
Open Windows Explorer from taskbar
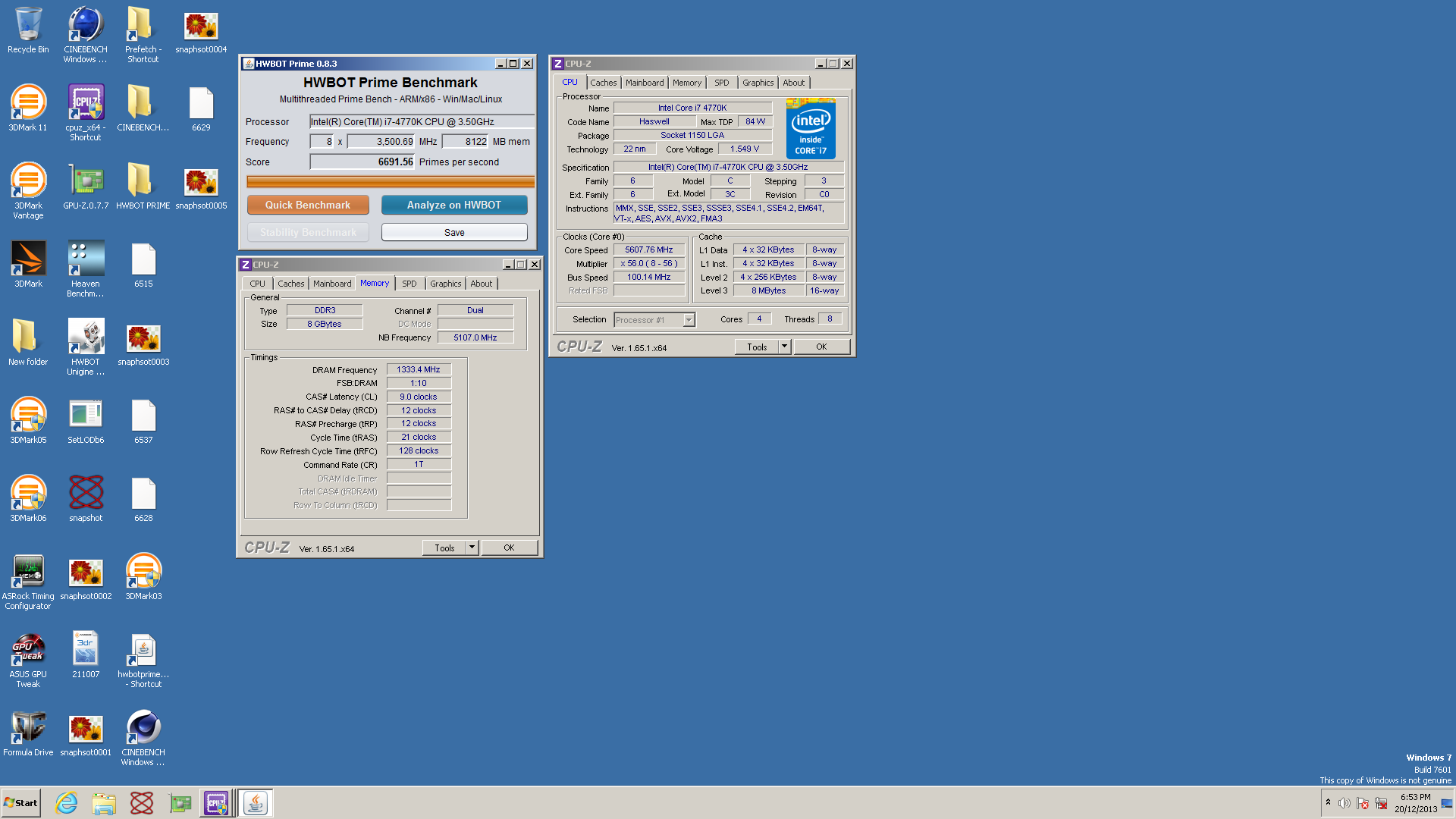(104, 803)
